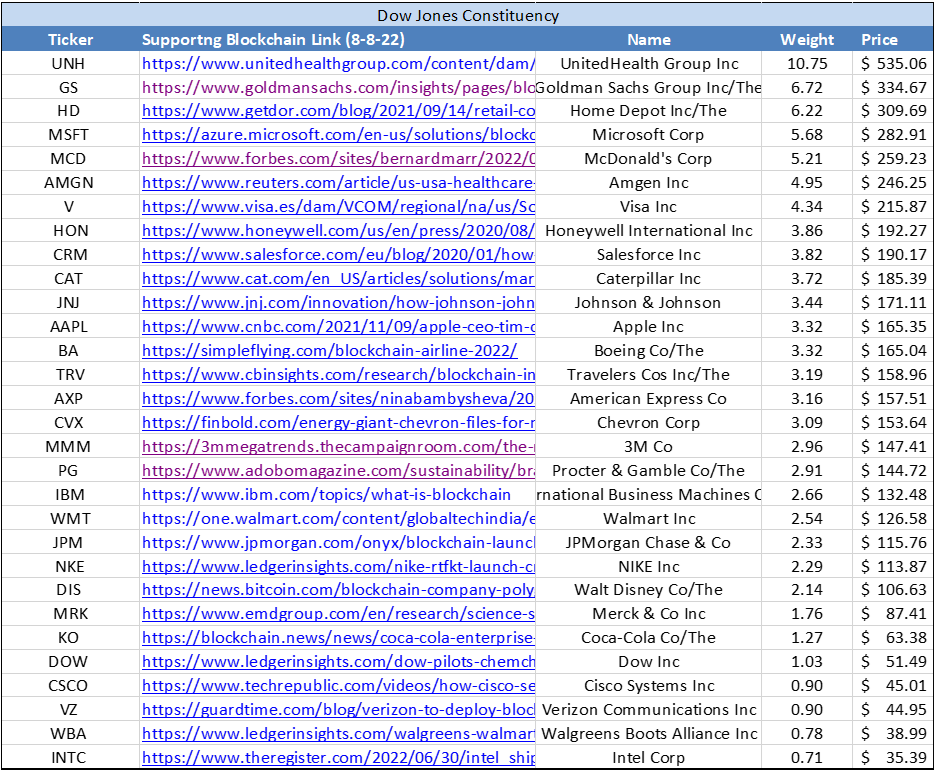The height and width of the screenshot is (772, 934).
Task: Open the azure.microsoft.com blockchain link
Action: [338, 135]
